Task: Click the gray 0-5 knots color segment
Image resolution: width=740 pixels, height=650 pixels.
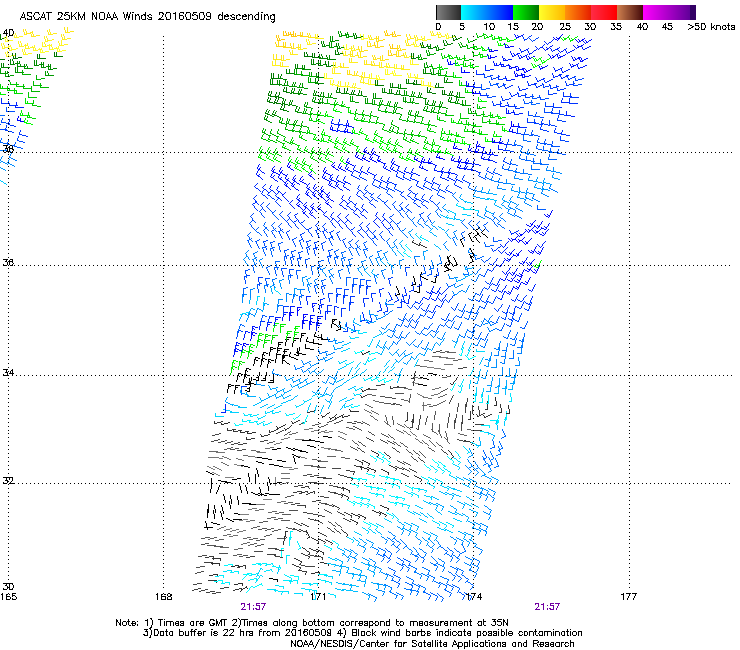Action: point(448,12)
